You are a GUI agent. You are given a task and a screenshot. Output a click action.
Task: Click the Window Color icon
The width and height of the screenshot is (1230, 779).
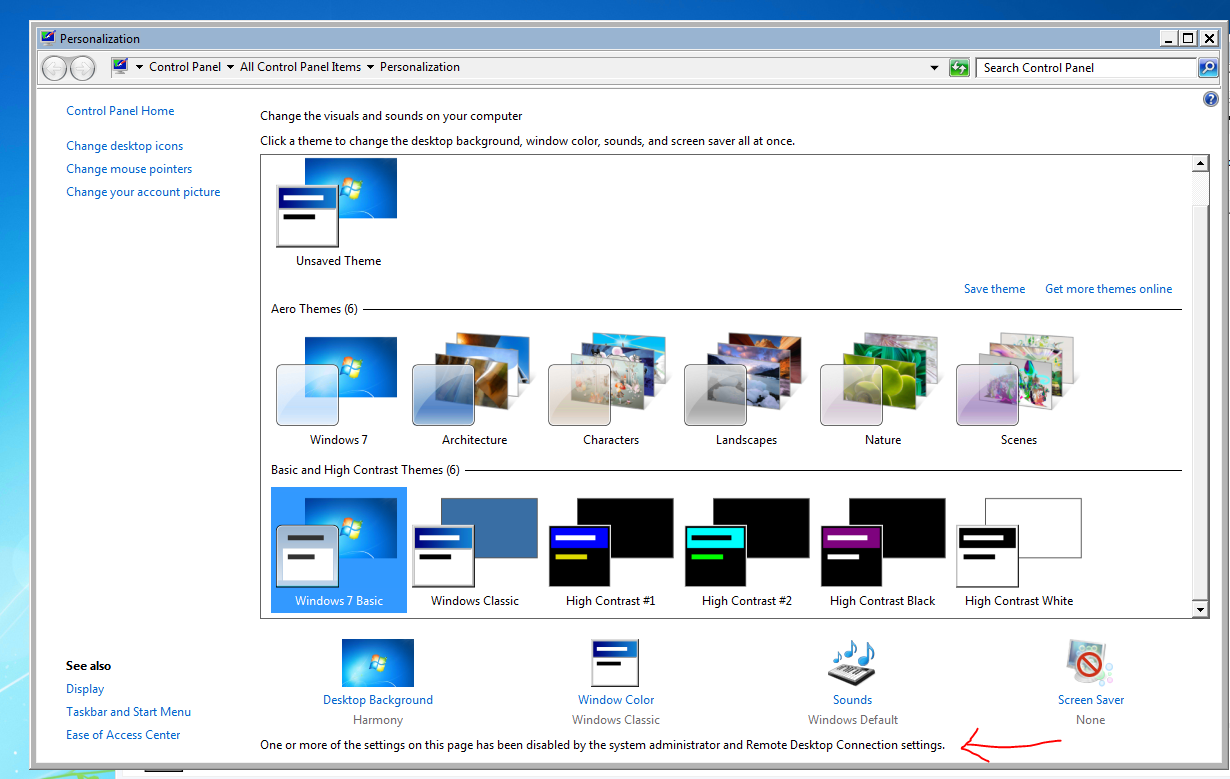(x=615, y=663)
